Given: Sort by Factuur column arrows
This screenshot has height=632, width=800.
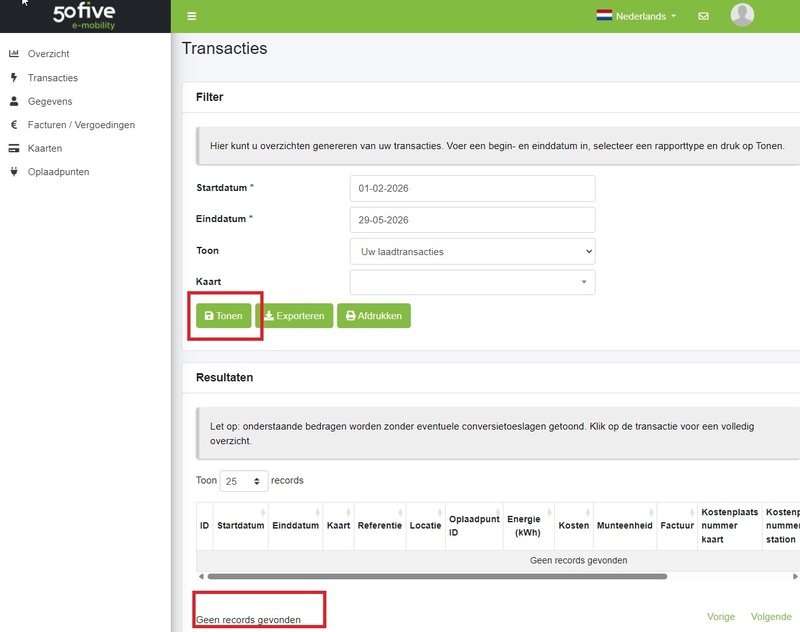Looking at the screenshot, I should [692, 512].
